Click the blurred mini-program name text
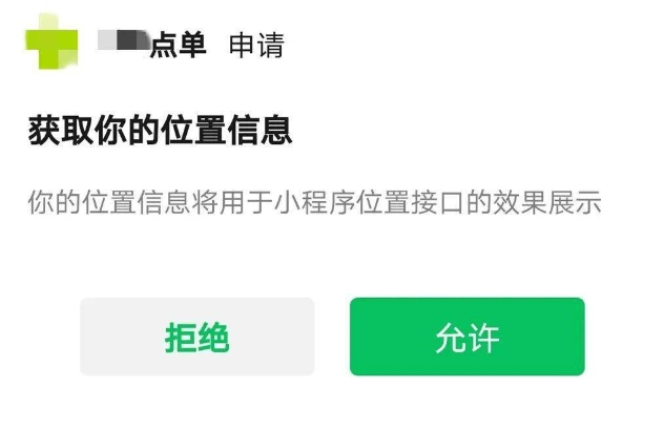 click(x=123, y=41)
